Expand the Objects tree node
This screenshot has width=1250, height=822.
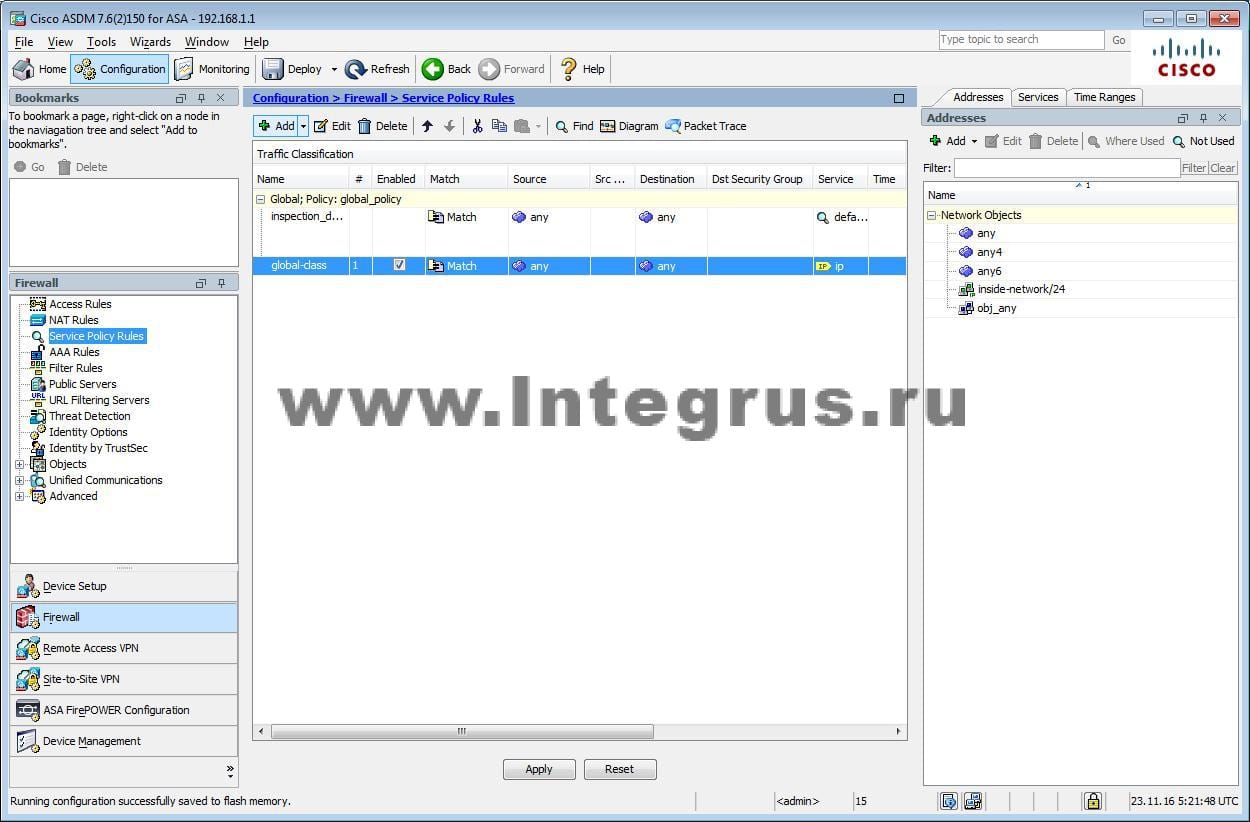point(19,464)
